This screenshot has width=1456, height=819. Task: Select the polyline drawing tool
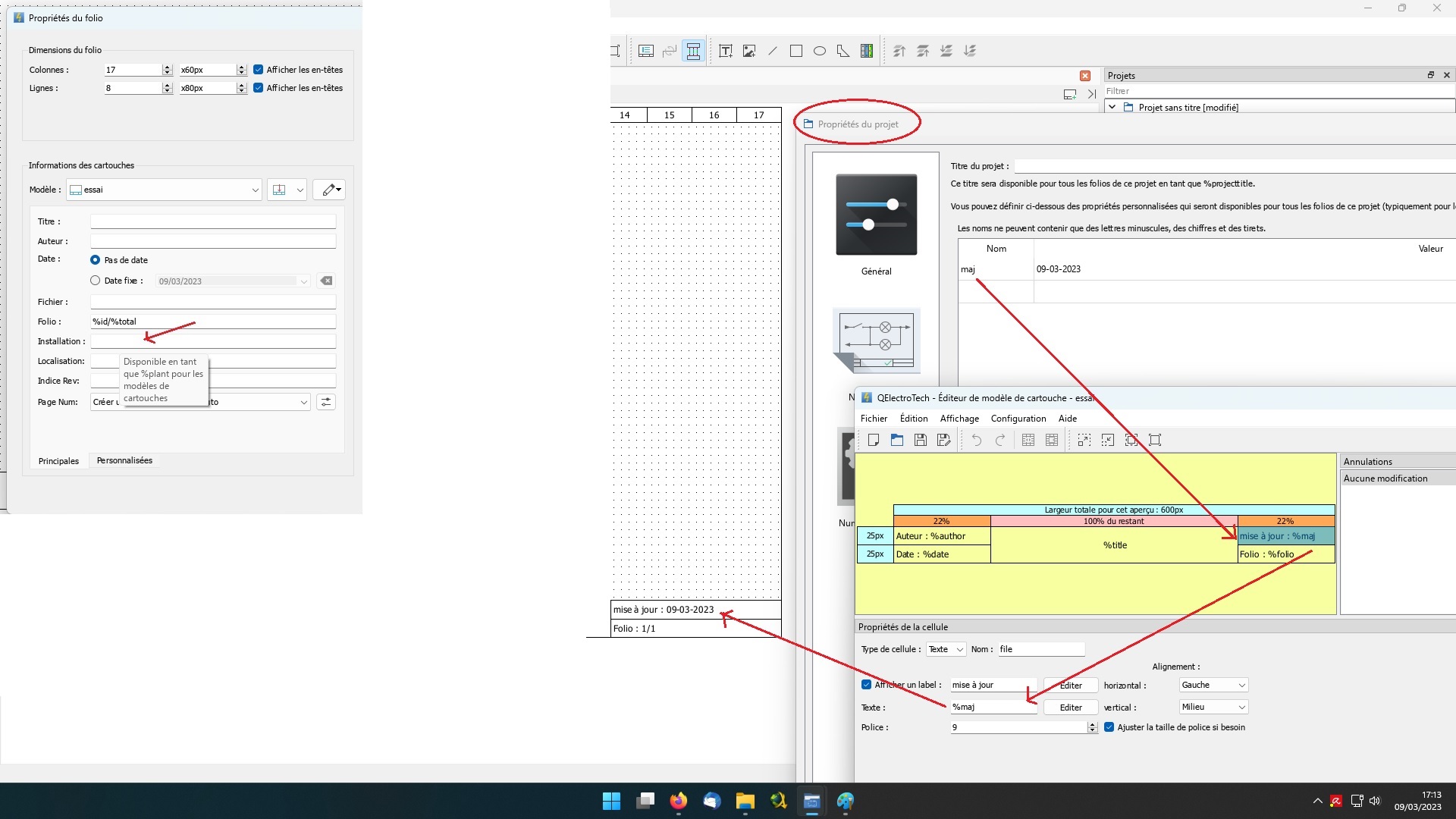[843, 51]
